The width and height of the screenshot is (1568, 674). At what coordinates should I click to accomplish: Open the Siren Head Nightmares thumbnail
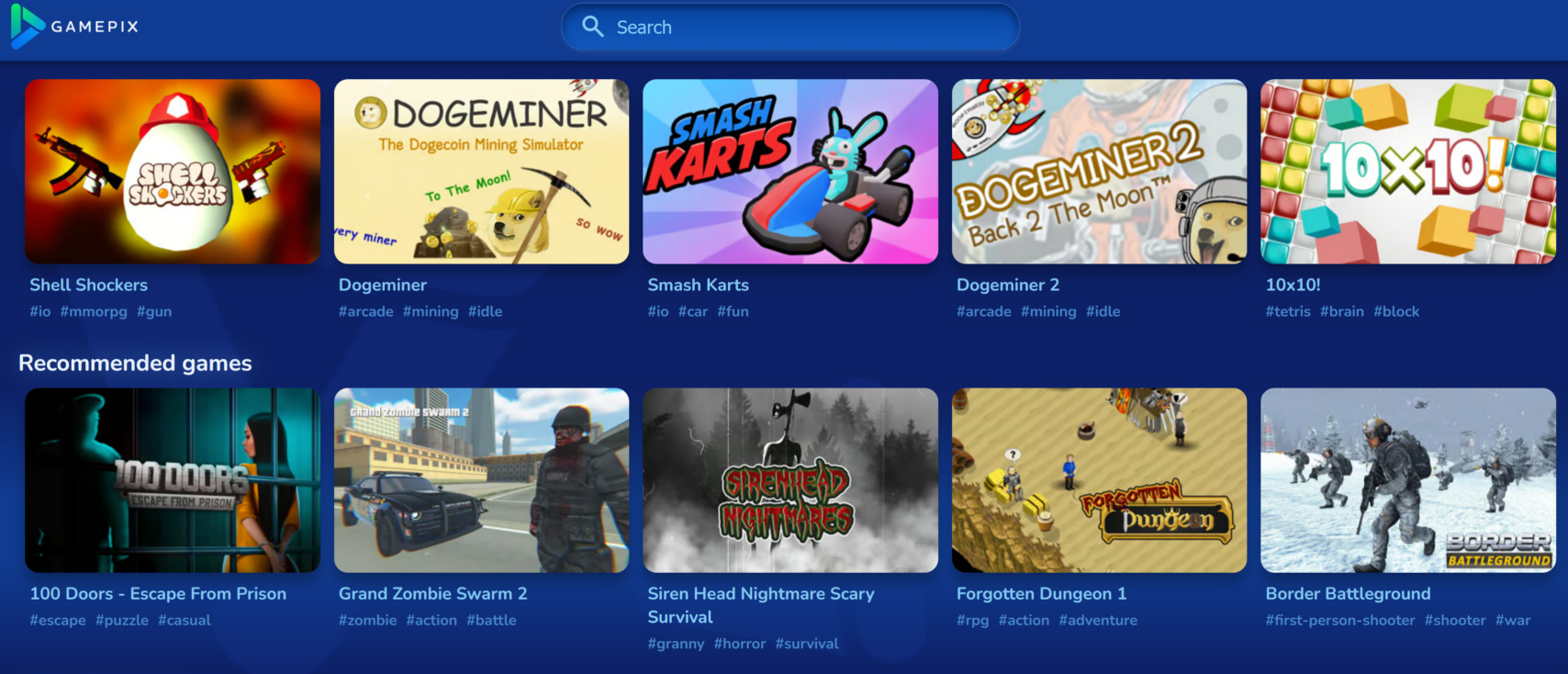click(790, 480)
